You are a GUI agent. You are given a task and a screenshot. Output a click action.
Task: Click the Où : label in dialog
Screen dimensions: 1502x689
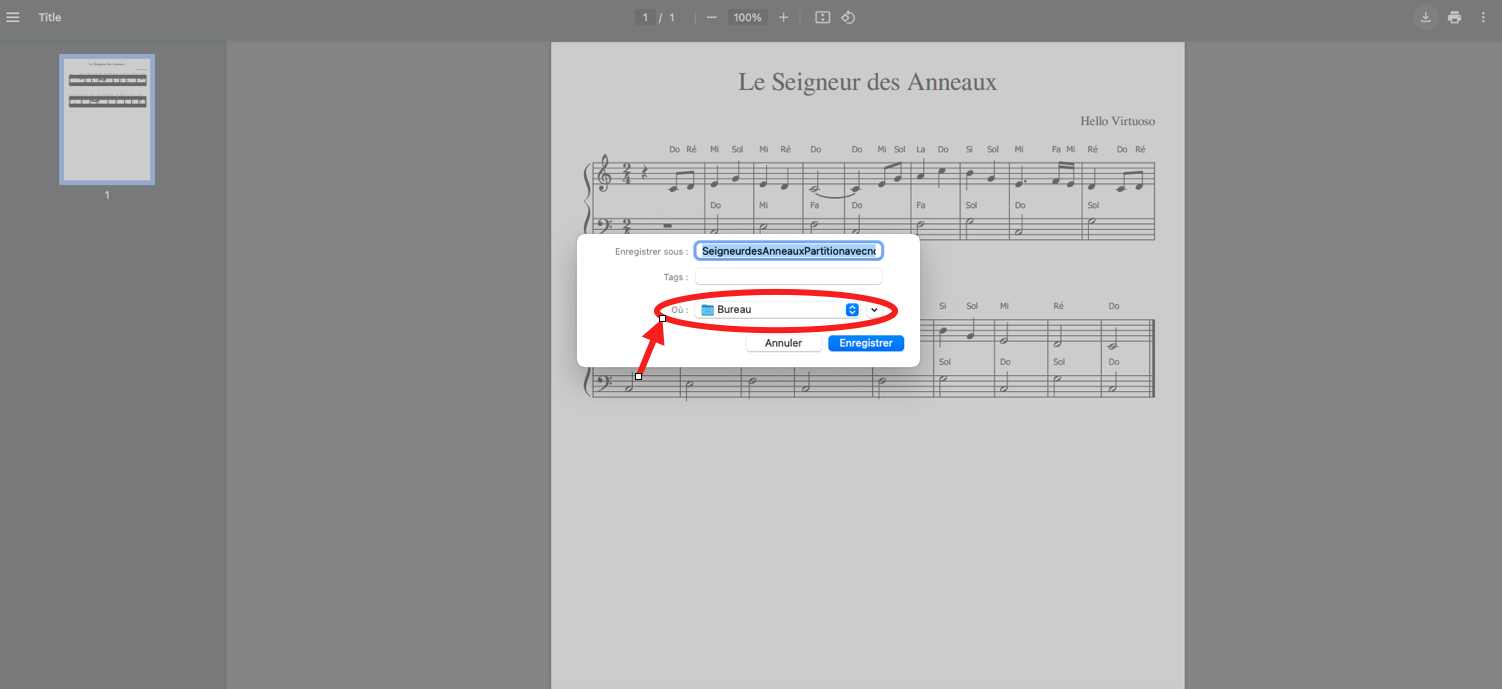coord(679,310)
